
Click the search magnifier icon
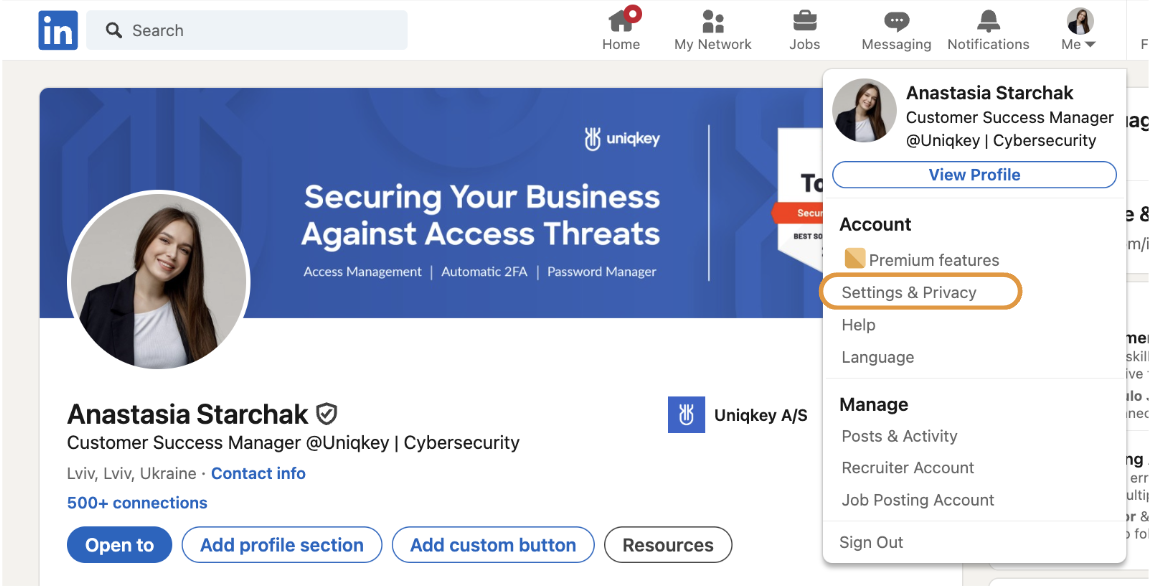(114, 30)
